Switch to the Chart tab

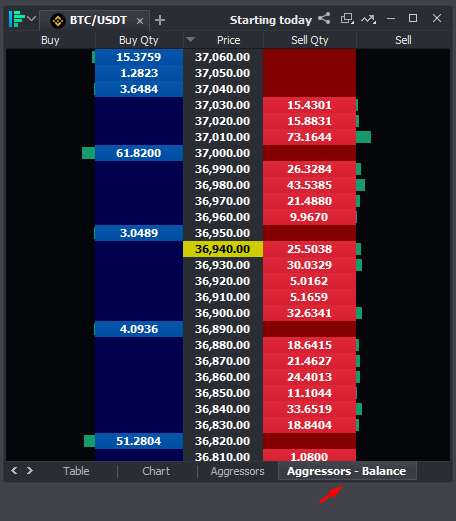156,471
